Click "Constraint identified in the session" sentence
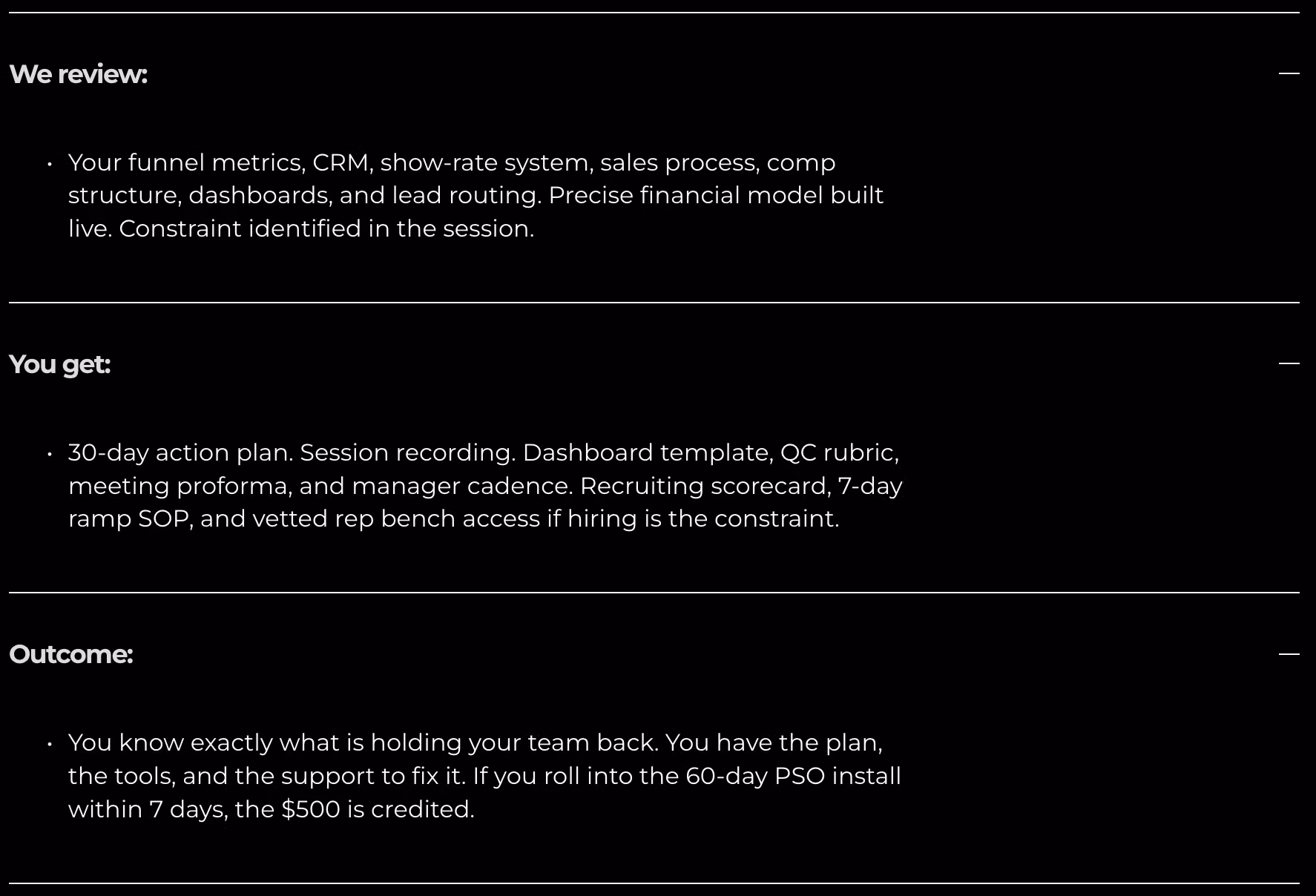The width and height of the screenshot is (1316, 896). [x=326, y=228]
